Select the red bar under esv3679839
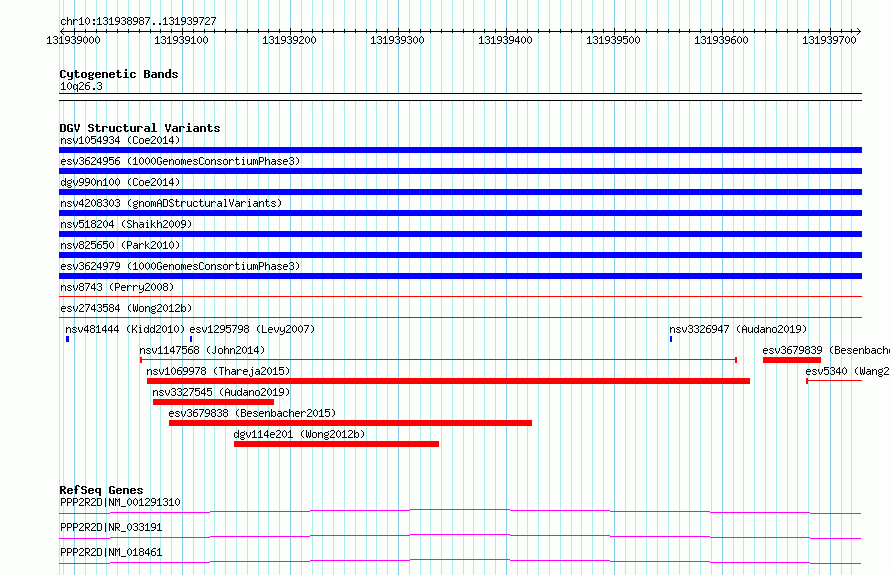Image resolution: width=890 pixels, height=575 pixels. click(792, 360)
